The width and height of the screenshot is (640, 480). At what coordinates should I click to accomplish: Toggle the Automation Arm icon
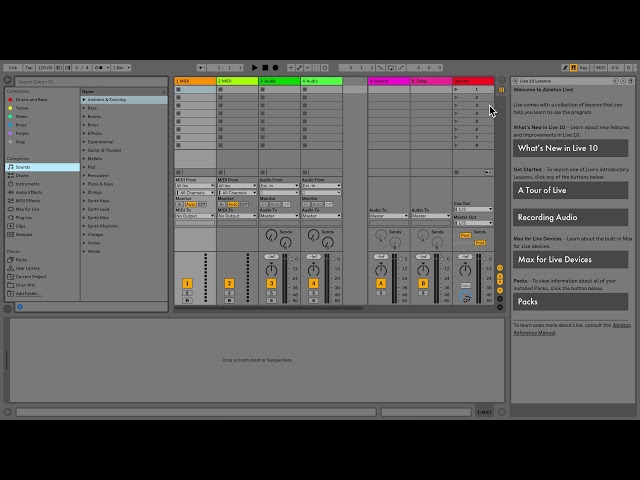(x=299, y=68)
